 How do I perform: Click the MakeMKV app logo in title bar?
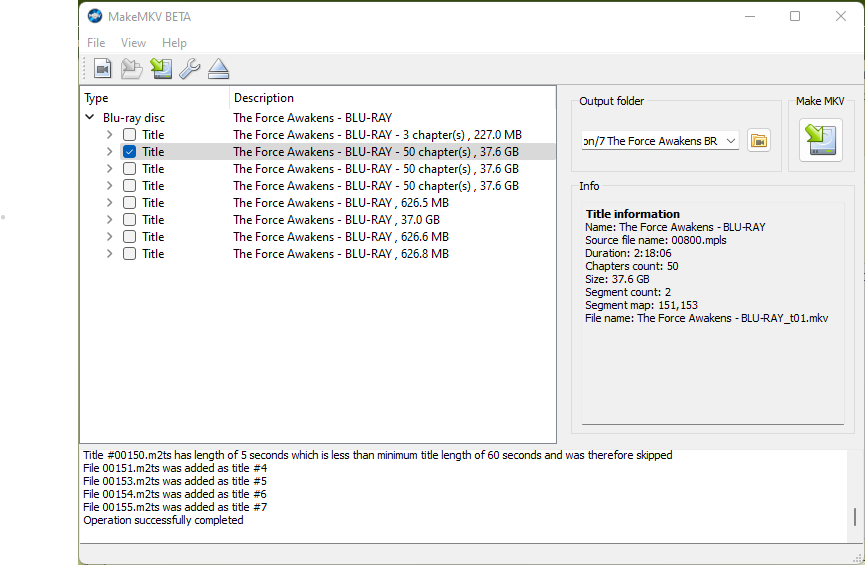click(x=95, y=17)
